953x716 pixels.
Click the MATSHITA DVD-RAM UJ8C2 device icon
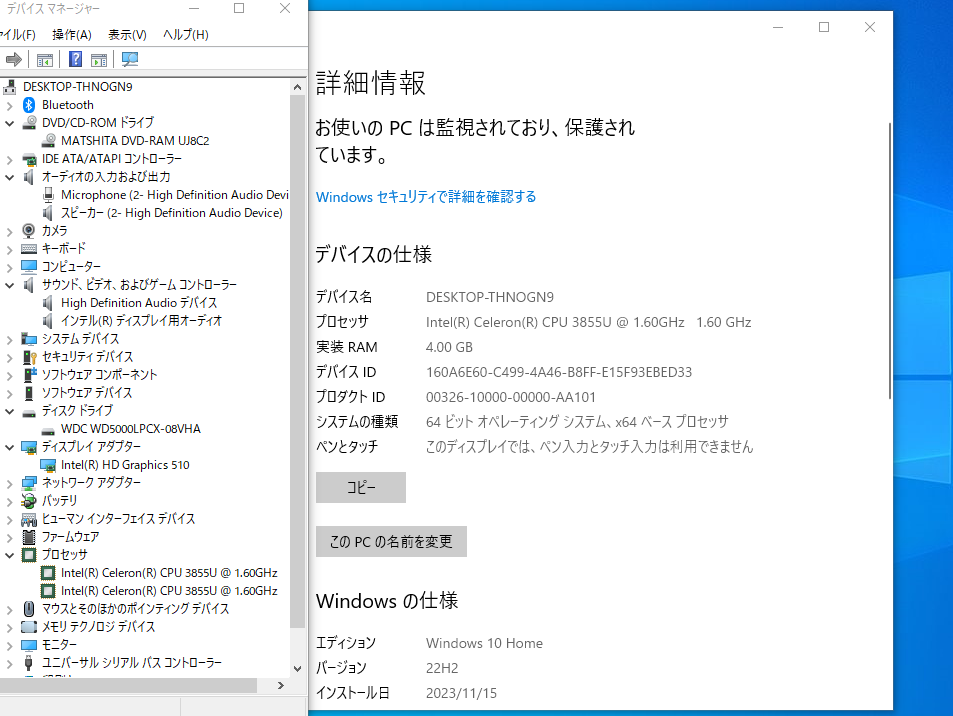coord(49,141)
